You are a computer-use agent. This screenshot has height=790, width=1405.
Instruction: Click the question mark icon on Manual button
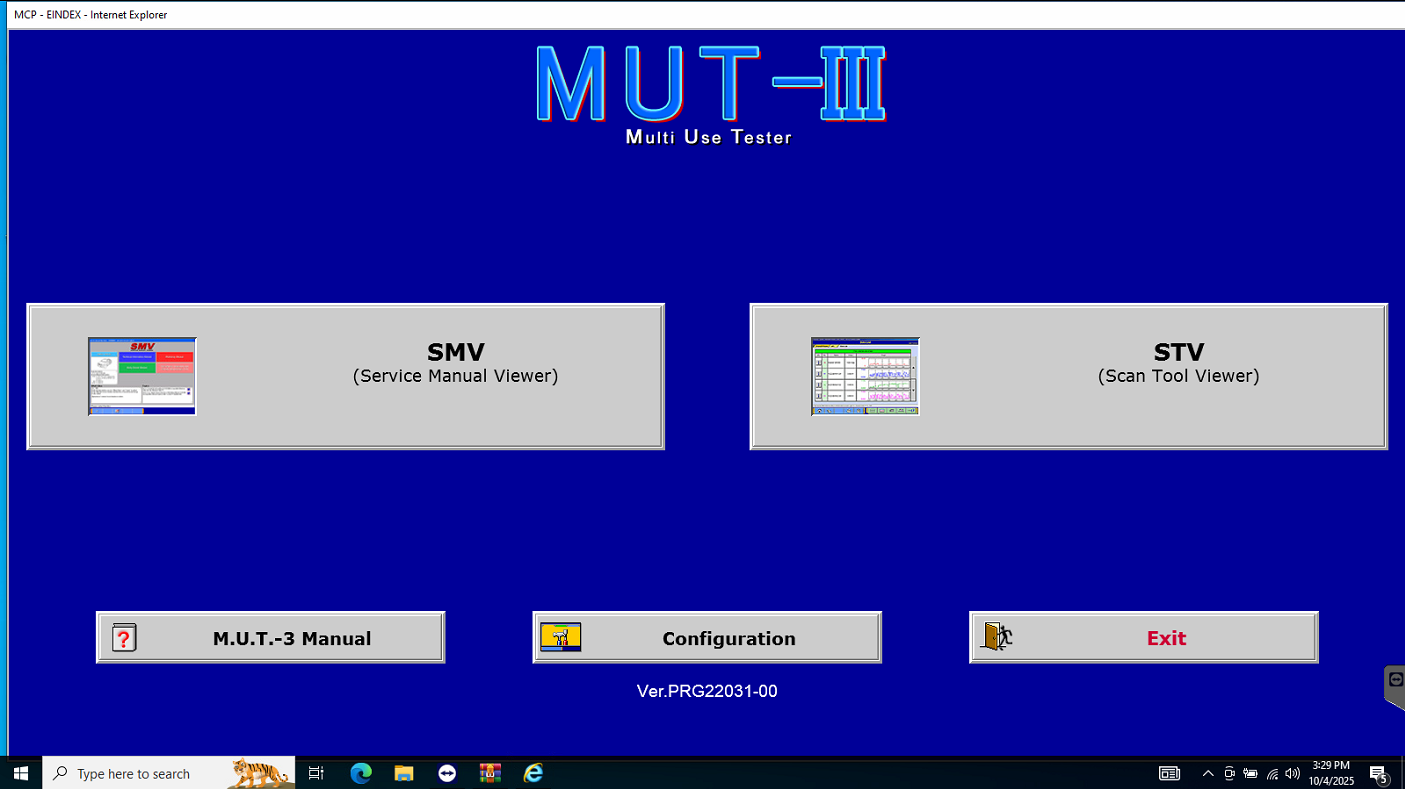tap(123, 637)
